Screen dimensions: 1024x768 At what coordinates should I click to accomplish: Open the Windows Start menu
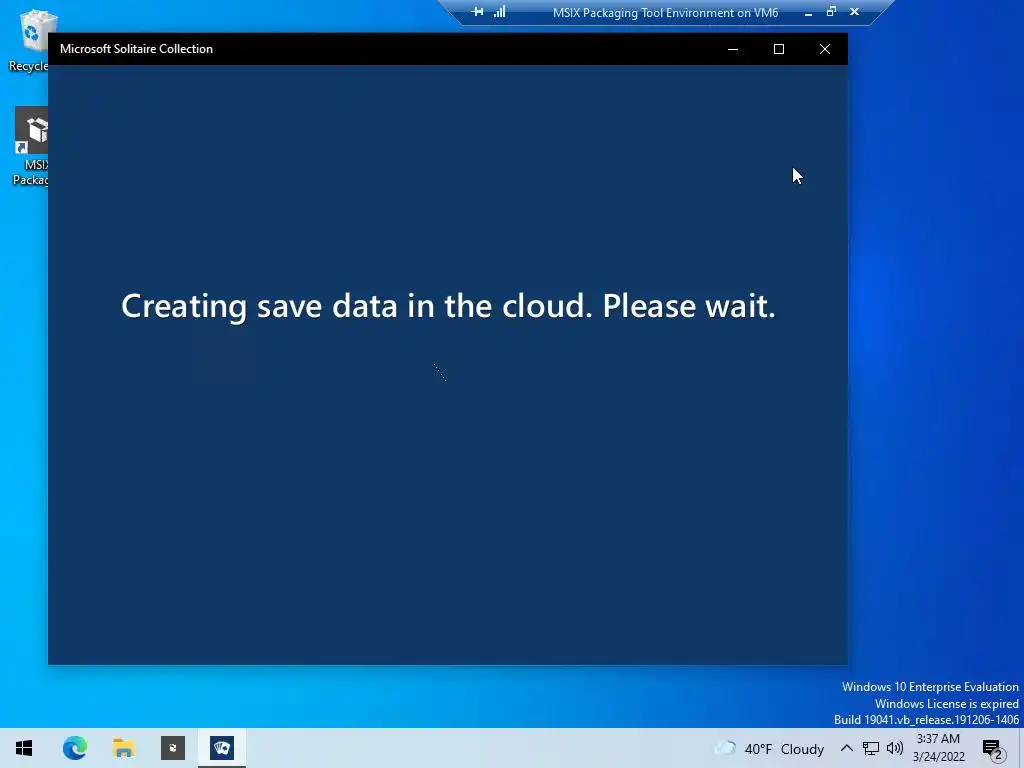tap(24, 748)
